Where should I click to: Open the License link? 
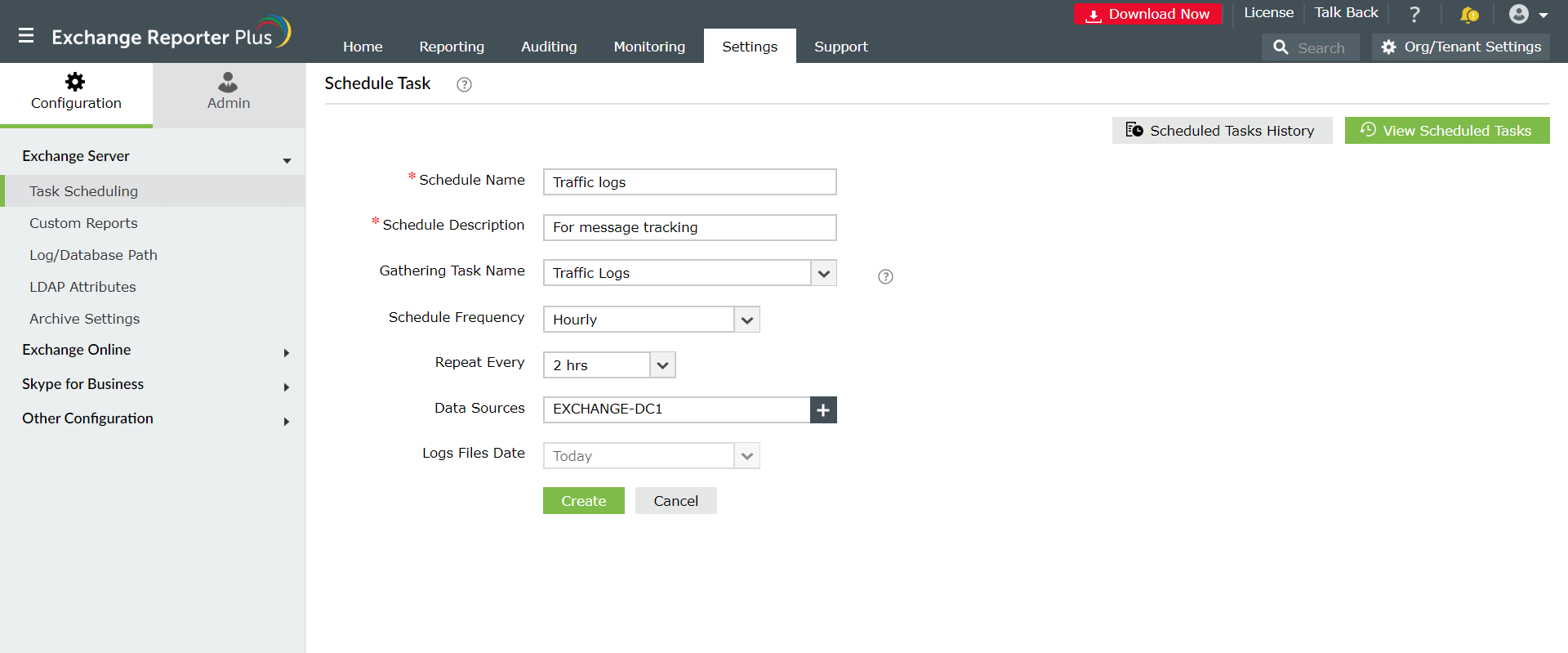click(x=1268, y=13)
